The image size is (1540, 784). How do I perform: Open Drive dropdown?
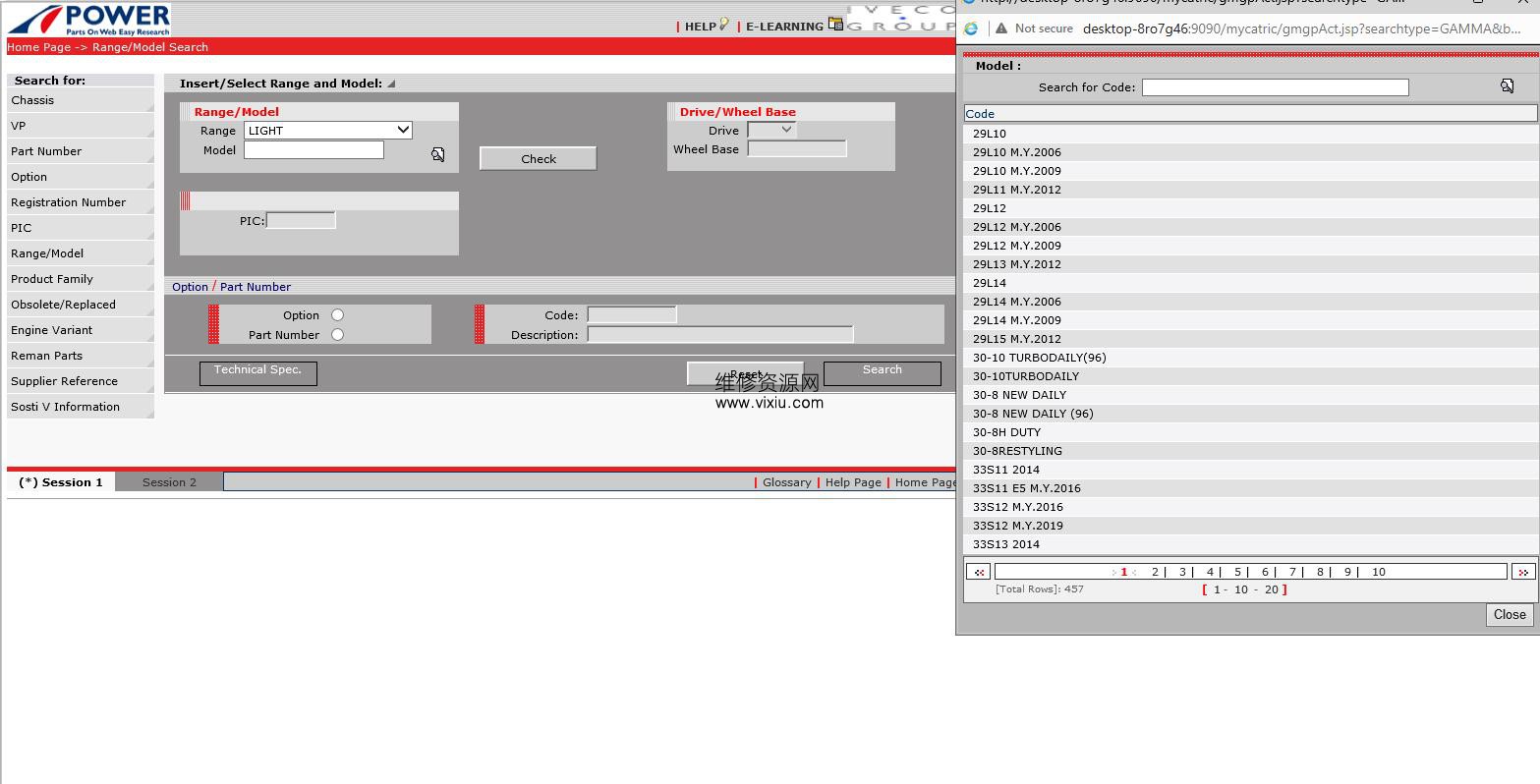[x=771, y=130]
